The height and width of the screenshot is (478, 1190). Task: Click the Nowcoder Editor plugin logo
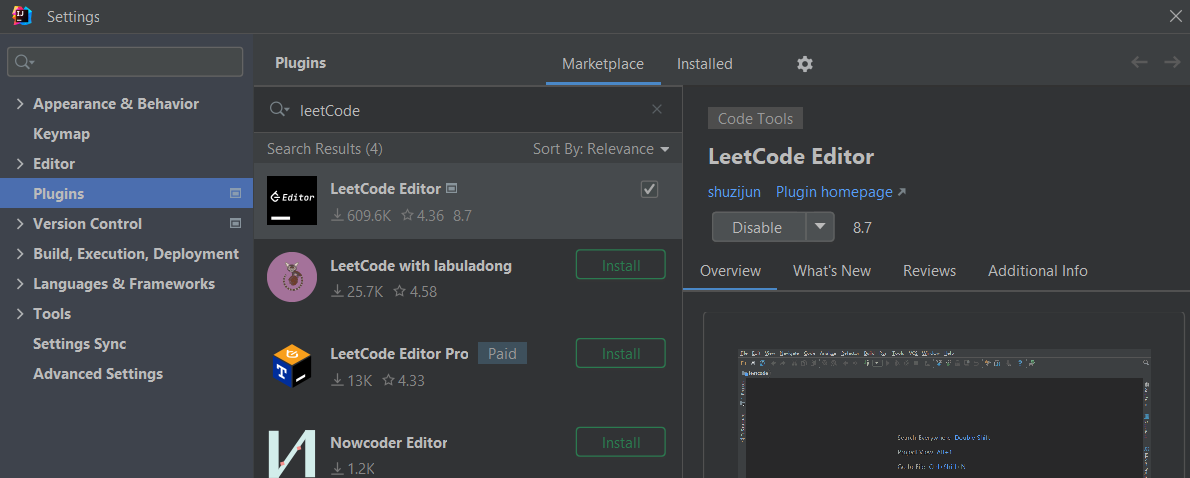click(x=291, y=454)
